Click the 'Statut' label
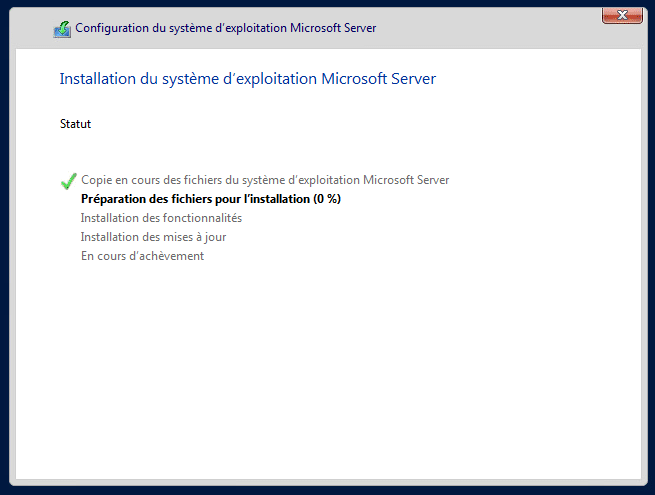This screenshot has height=495, width=655. 75,124
